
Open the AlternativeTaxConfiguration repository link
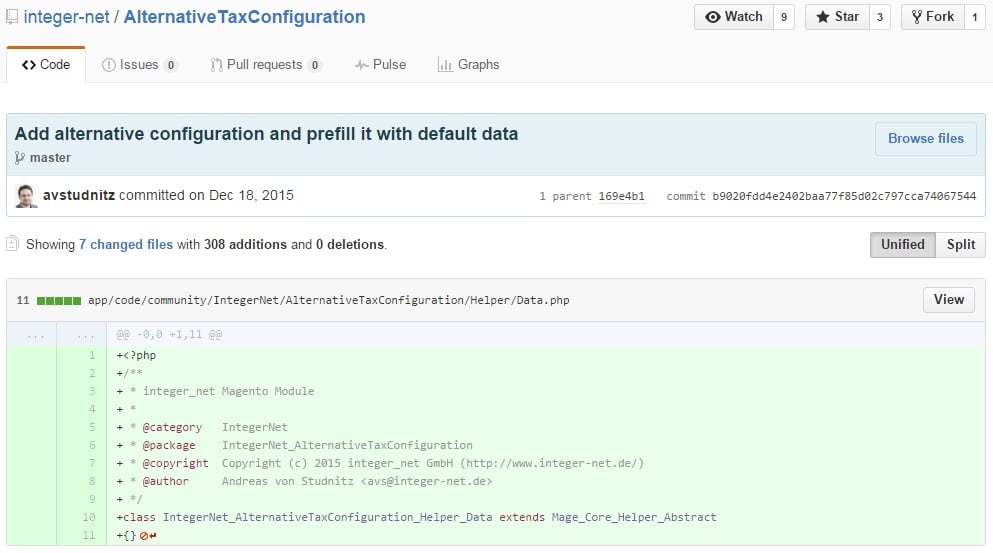click(x=244, y=17)
